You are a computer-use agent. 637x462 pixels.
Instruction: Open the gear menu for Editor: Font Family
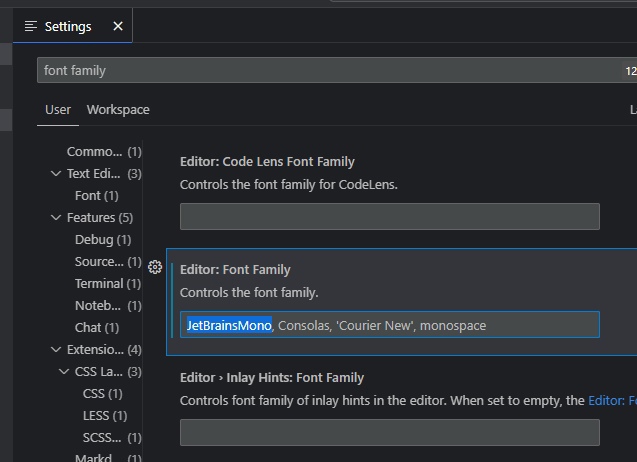click(x=155, y=267)
